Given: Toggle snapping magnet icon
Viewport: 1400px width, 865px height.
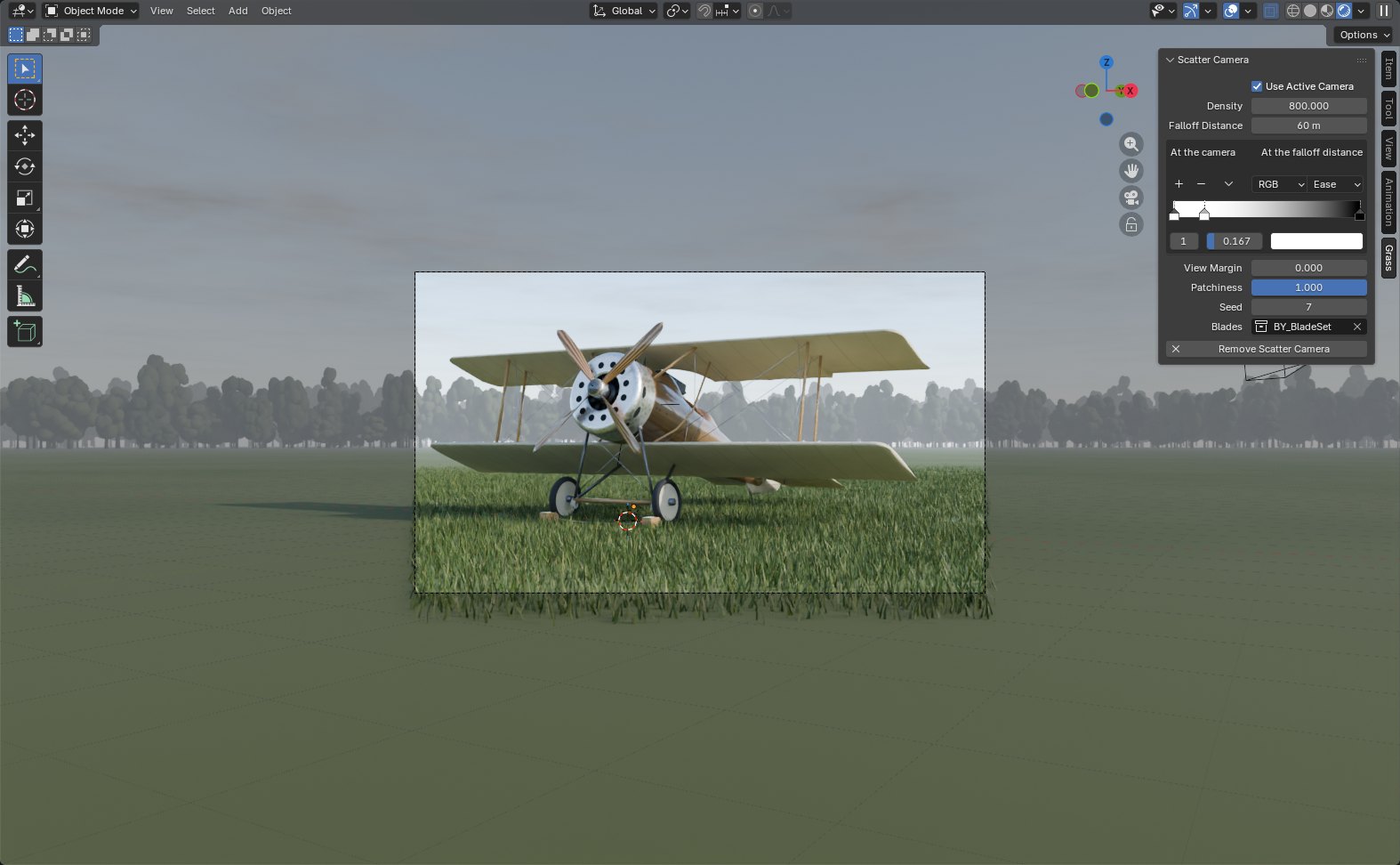Looking at the screenshot, I should tap(704, 11).
